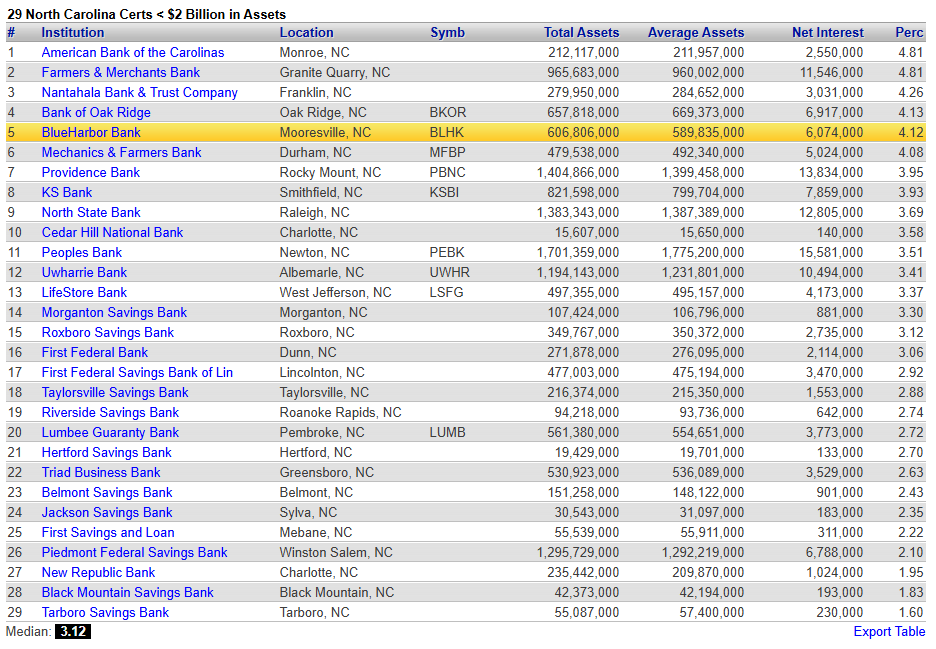Sort by the Perc column header

pos(909,33)
